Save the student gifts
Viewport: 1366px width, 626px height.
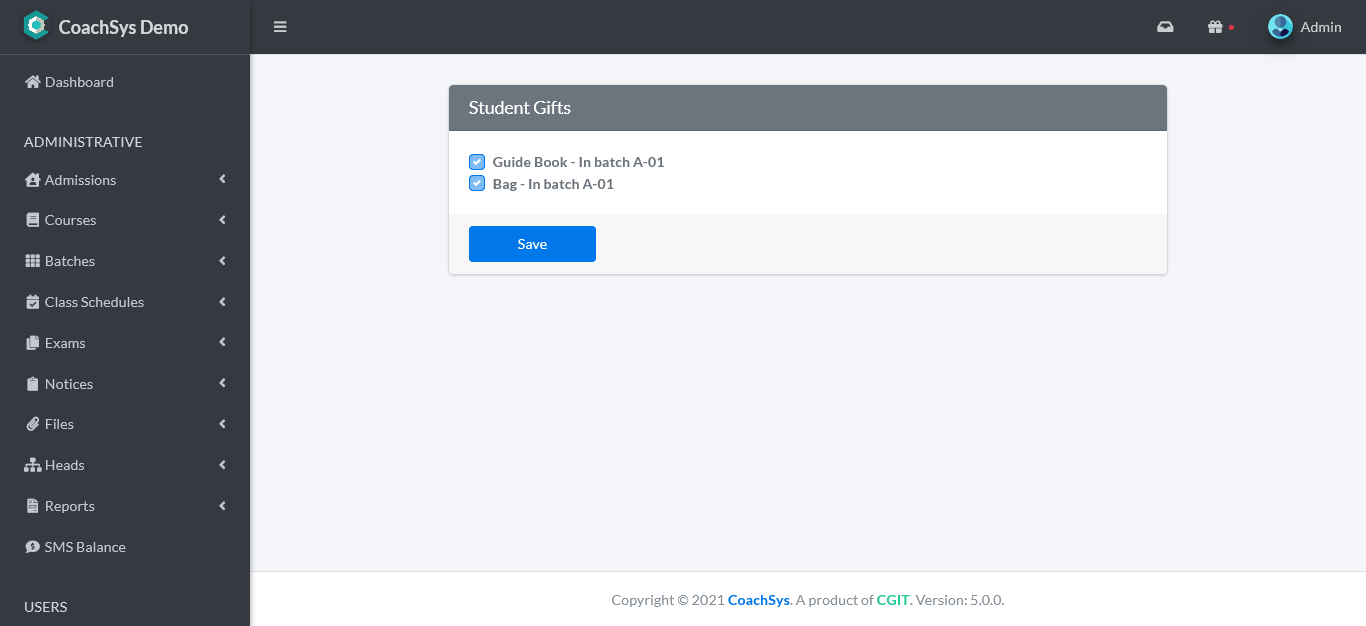coord(532,244)
